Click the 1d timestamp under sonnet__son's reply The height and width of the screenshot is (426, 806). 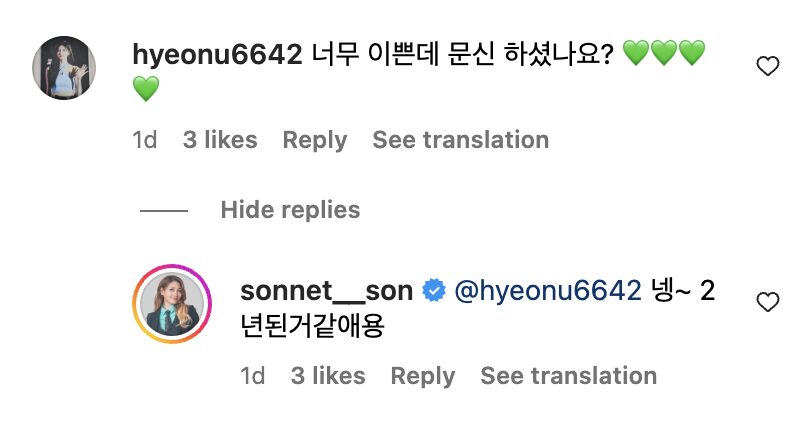253,376
